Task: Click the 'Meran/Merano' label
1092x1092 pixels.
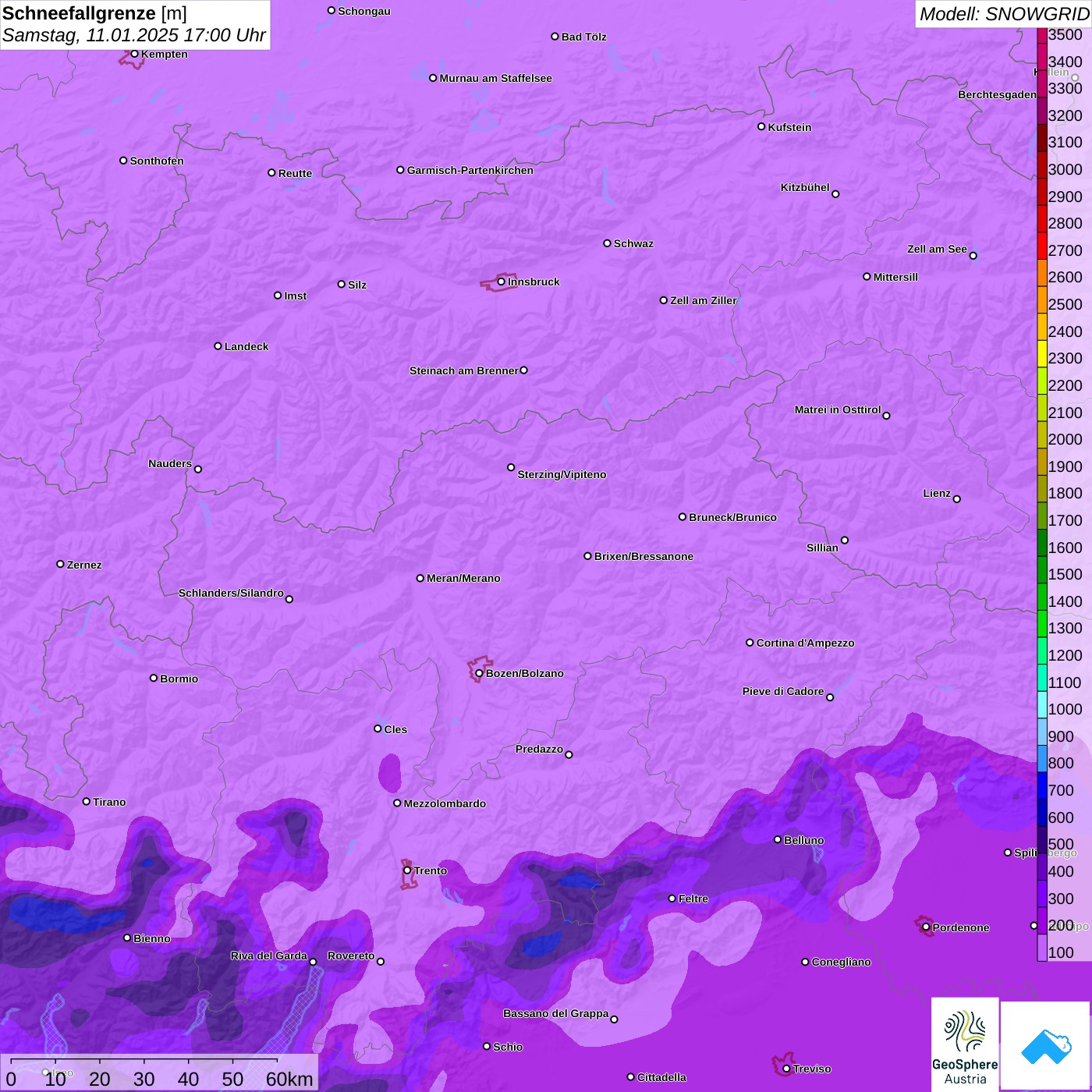Action: (x=463, y=578)
